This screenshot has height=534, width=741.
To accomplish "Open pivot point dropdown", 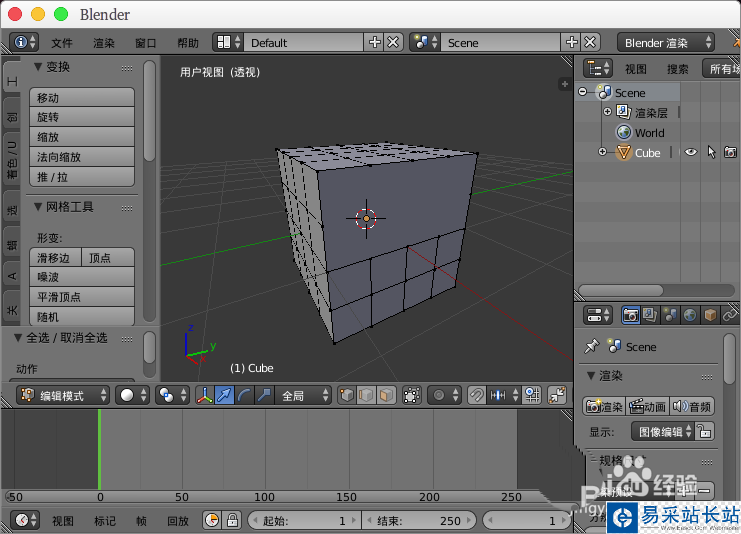I will pyautogui.click(x=172, y=395).
